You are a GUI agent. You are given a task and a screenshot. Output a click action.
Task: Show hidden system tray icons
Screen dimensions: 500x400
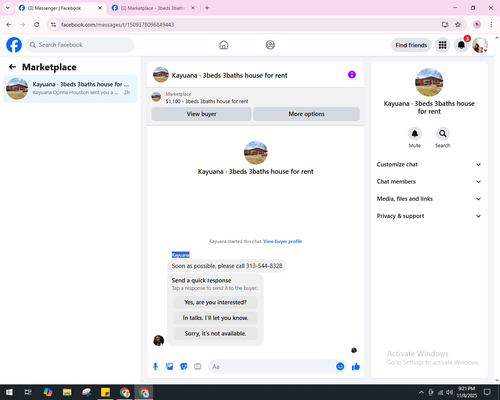point(421,392)
